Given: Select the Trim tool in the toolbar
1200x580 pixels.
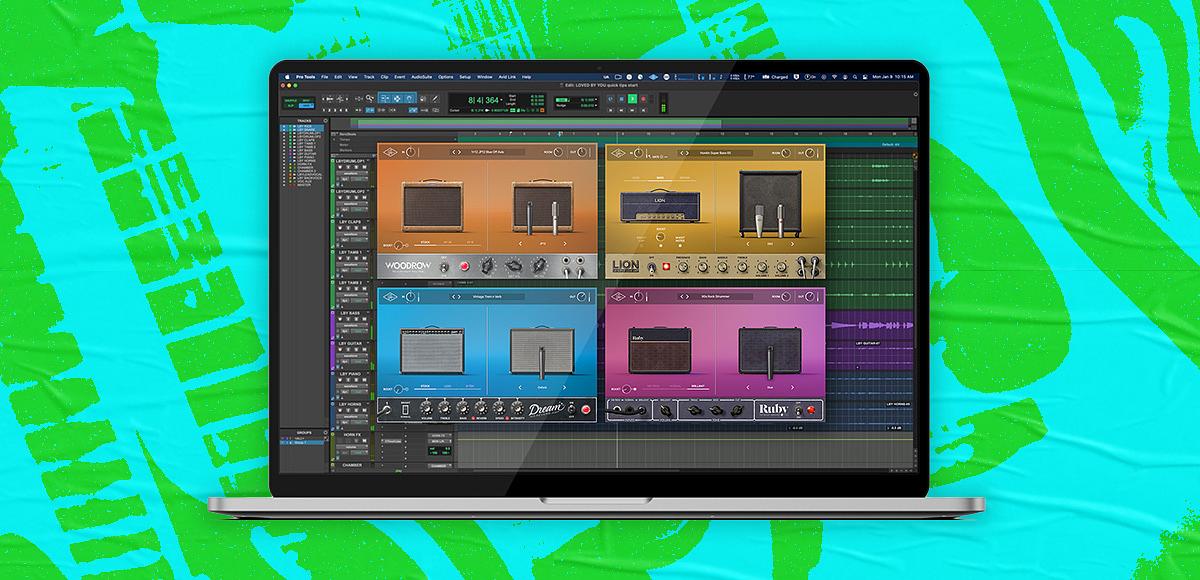Looking at the screenshot, I should 384,98.
